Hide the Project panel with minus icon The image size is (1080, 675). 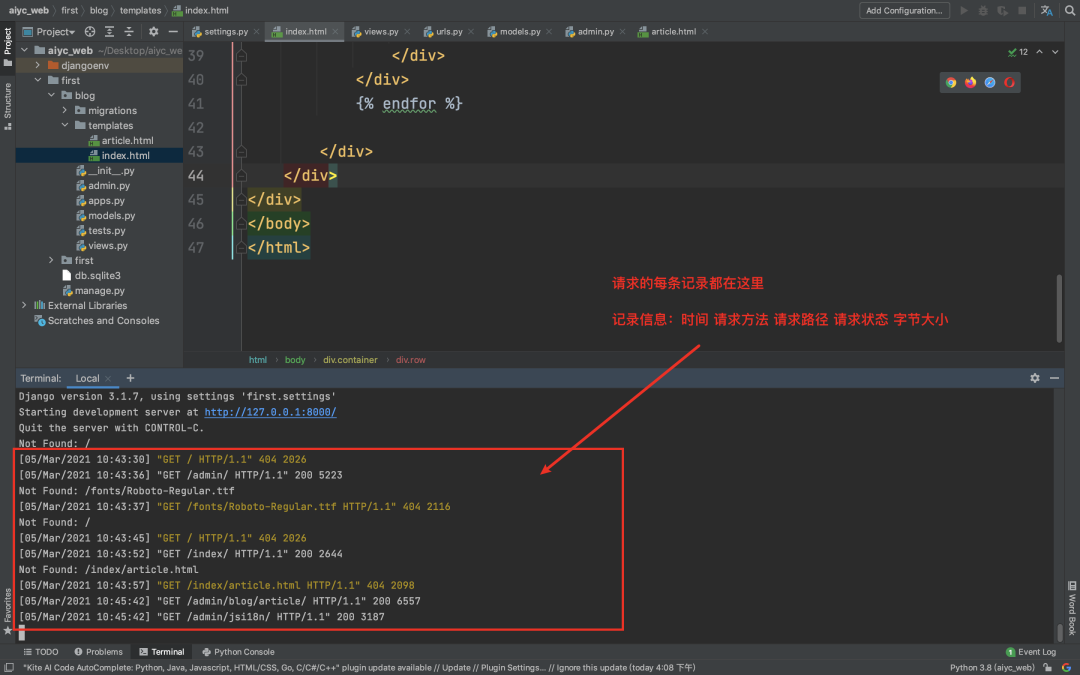173,32
